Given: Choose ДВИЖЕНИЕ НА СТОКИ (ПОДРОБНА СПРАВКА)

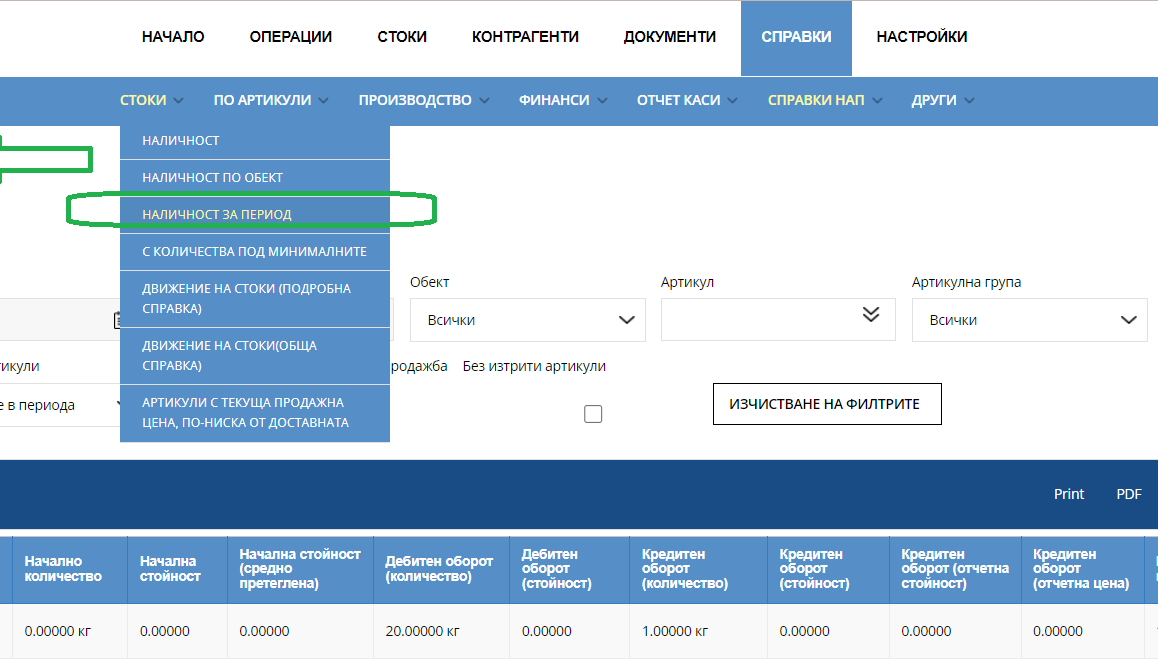Looking at the screenshot, I should pos(255,298).
